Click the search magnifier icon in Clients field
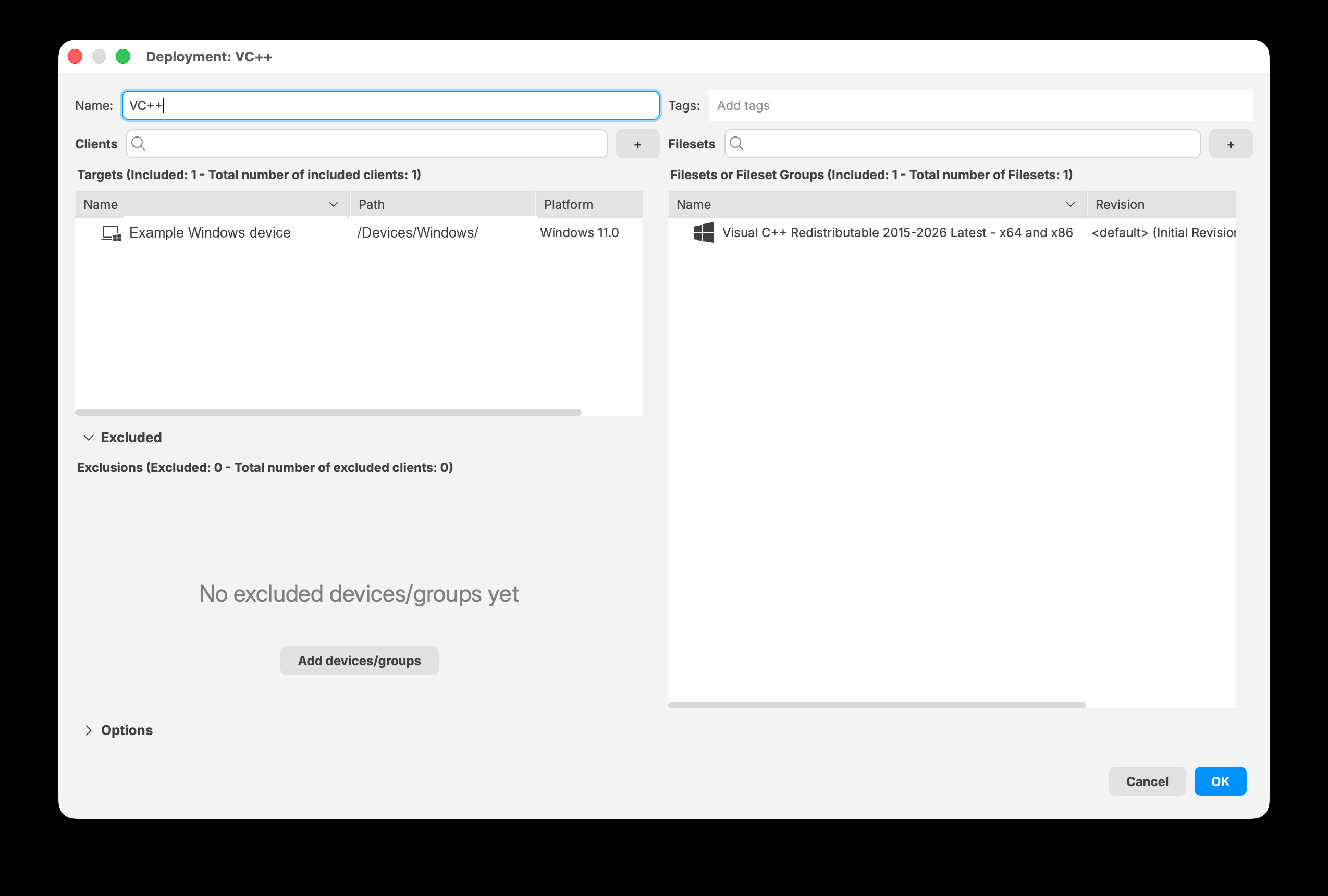The width and height of the screenshot is (1328, 896). (138, 144)
